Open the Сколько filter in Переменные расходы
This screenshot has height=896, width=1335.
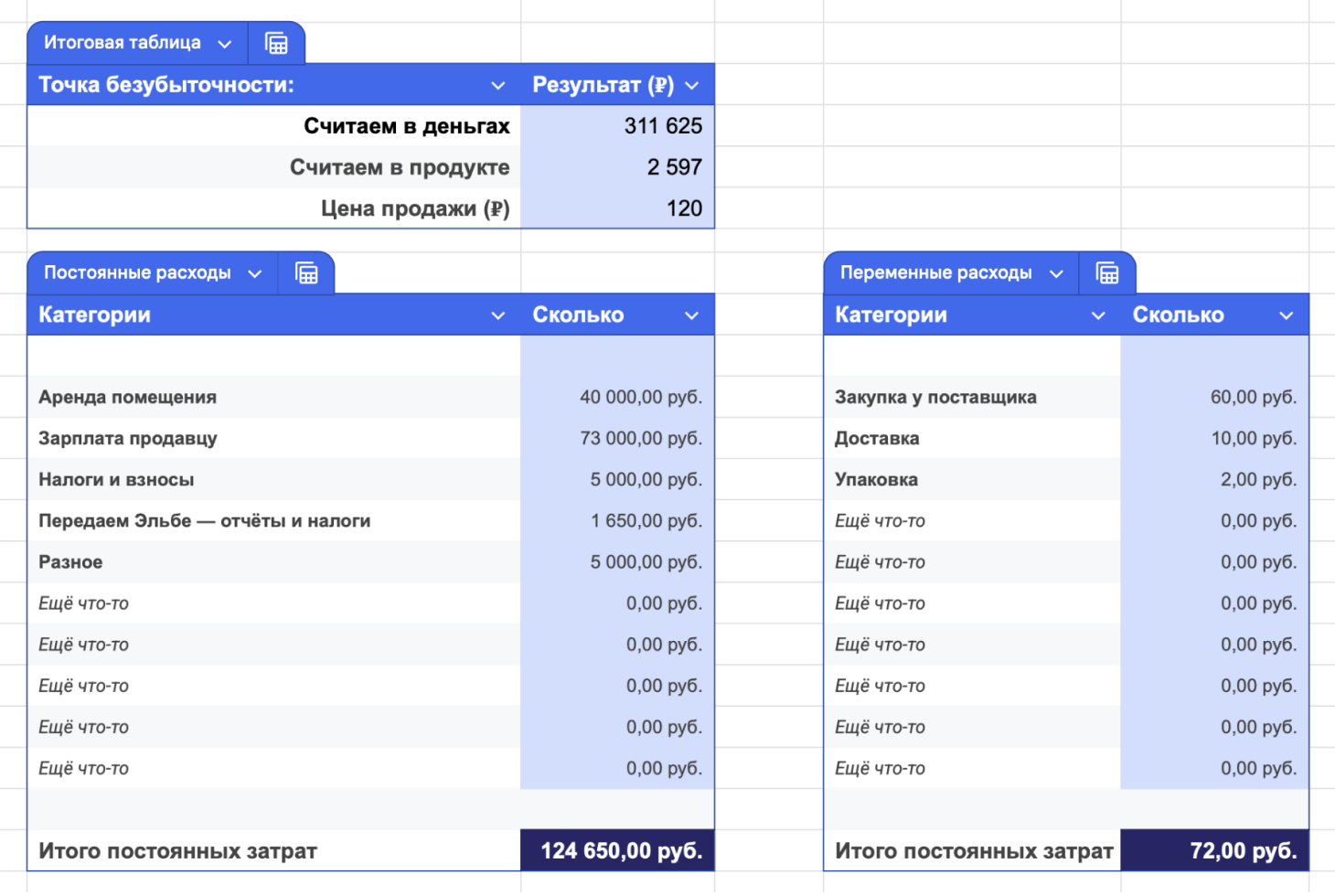point(1287,316)
